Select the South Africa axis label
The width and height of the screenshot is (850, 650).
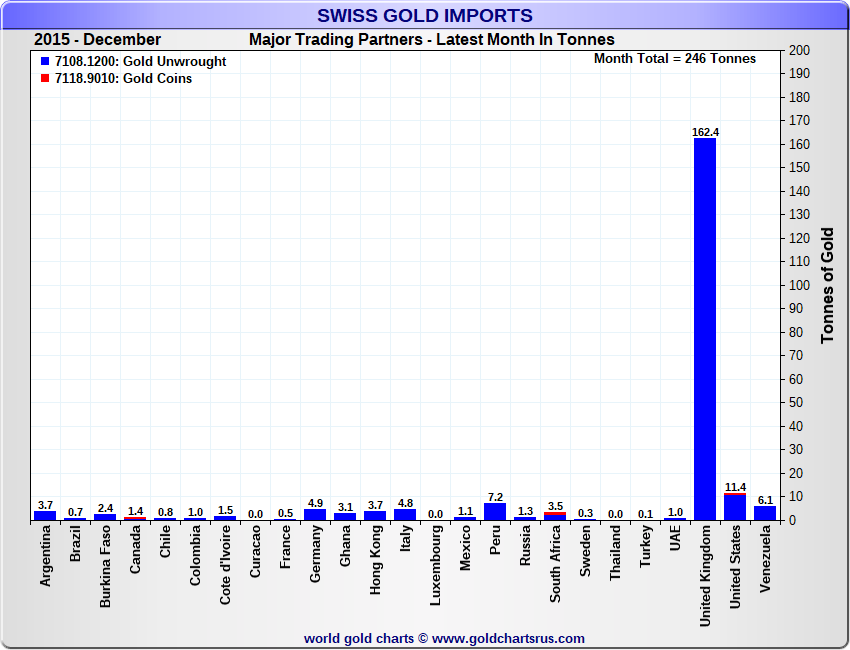555,566
